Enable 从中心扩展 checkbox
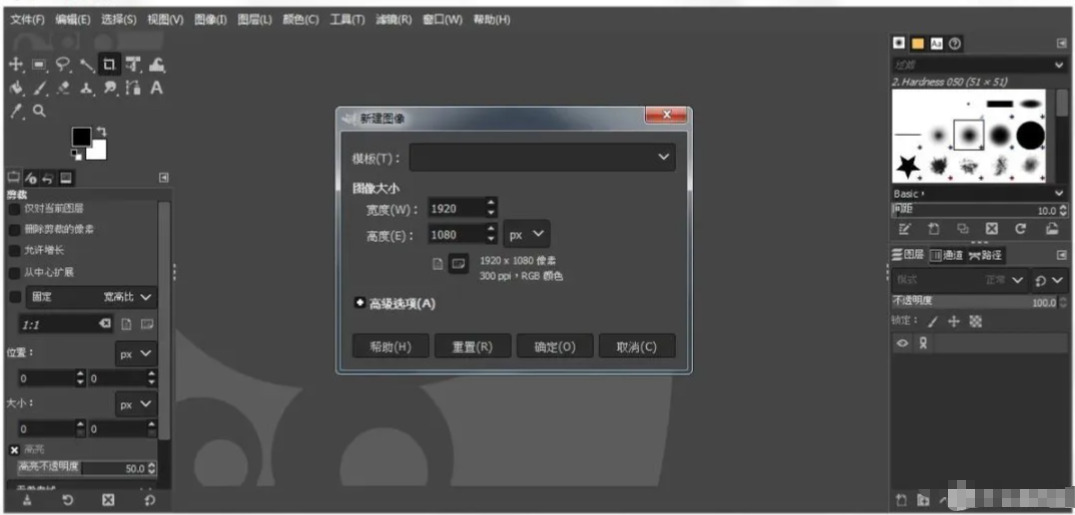The image size is (1075, 515). [14, 273]
